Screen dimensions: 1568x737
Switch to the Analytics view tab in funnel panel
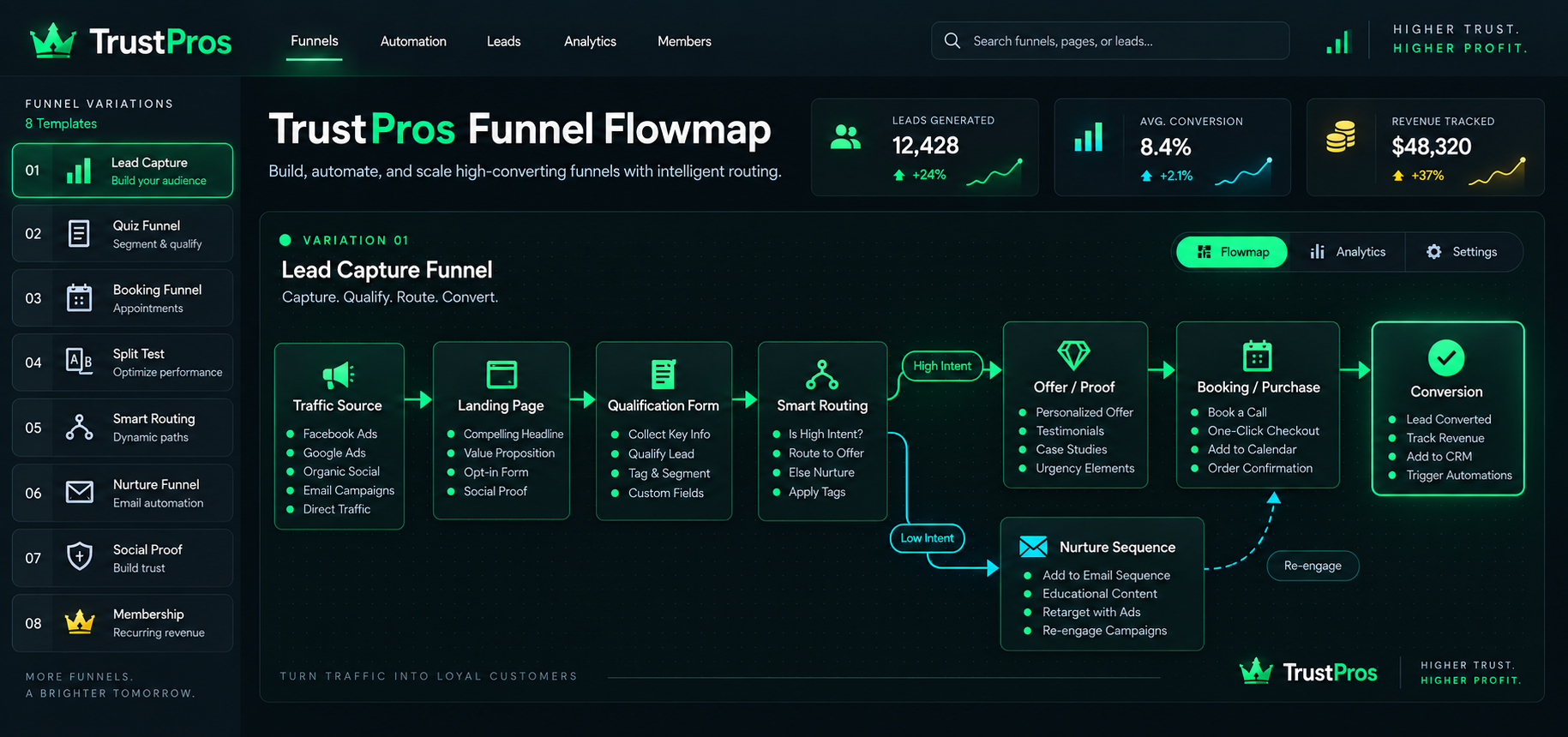point(1348,252)
